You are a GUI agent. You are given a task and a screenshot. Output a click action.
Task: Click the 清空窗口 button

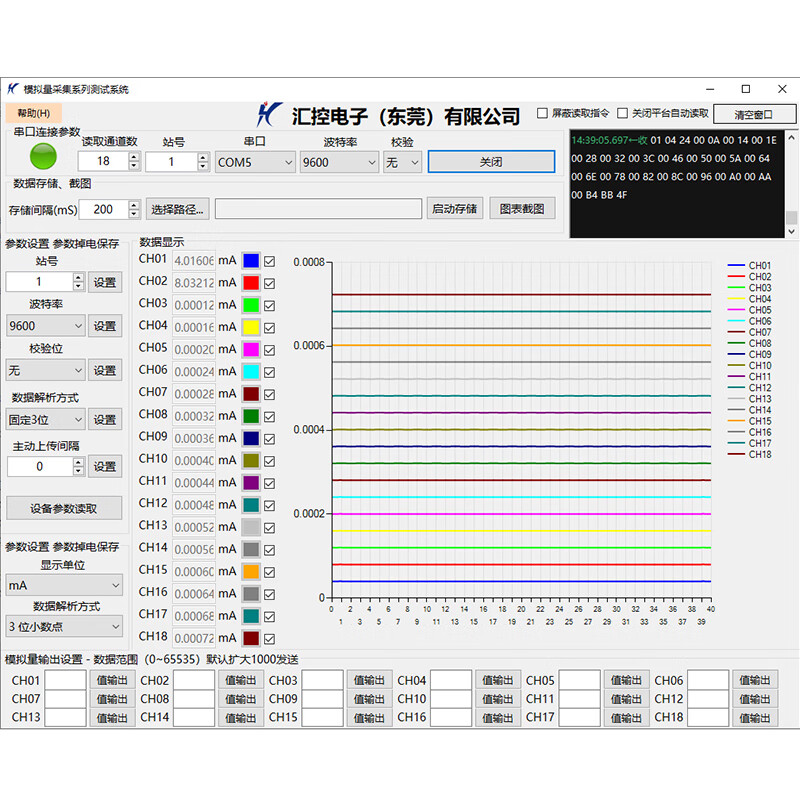pyautogui.click(x=755, y=114)
